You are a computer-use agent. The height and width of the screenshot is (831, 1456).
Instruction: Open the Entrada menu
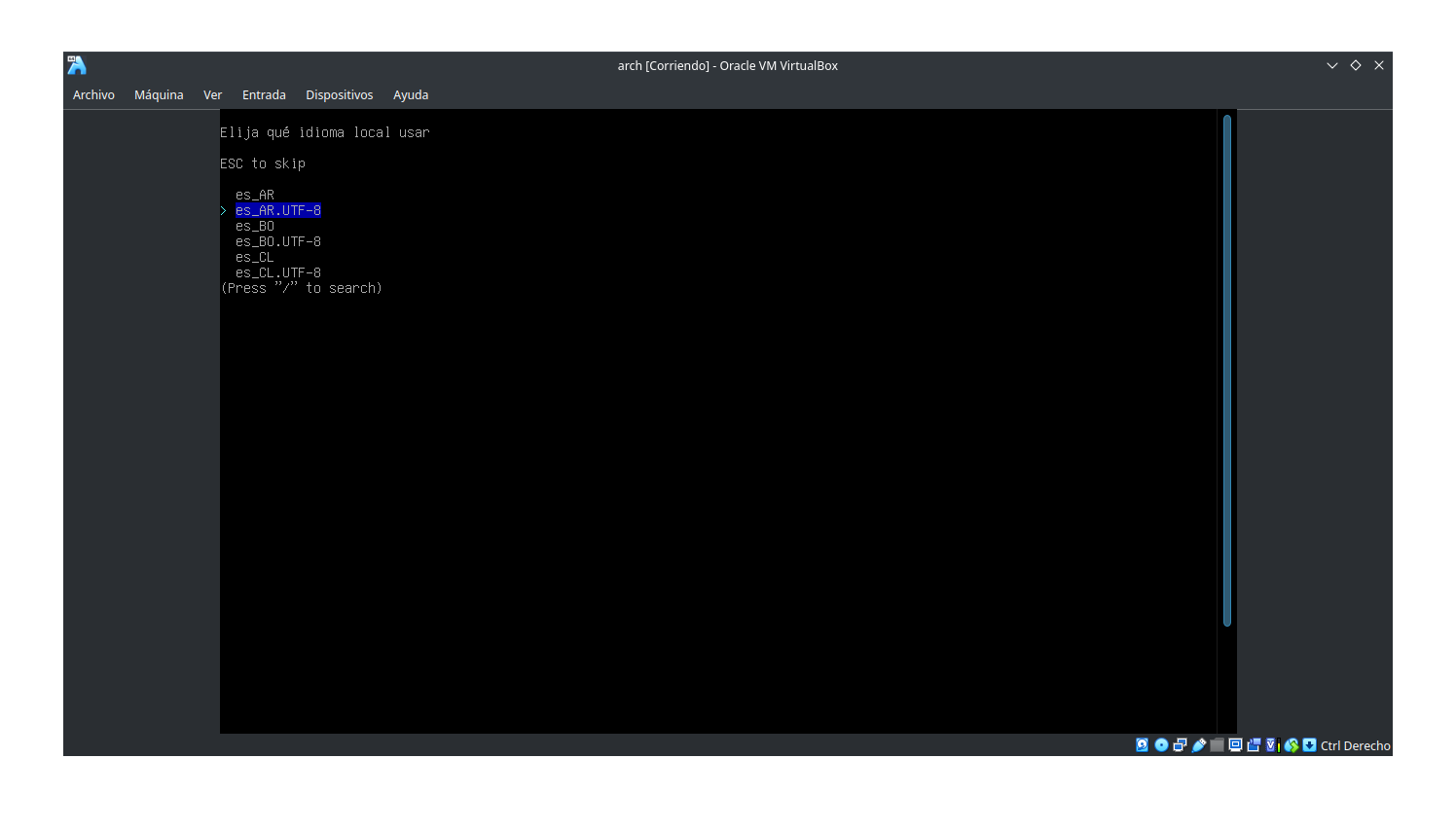pyautogui.click(x=264, y=94)
